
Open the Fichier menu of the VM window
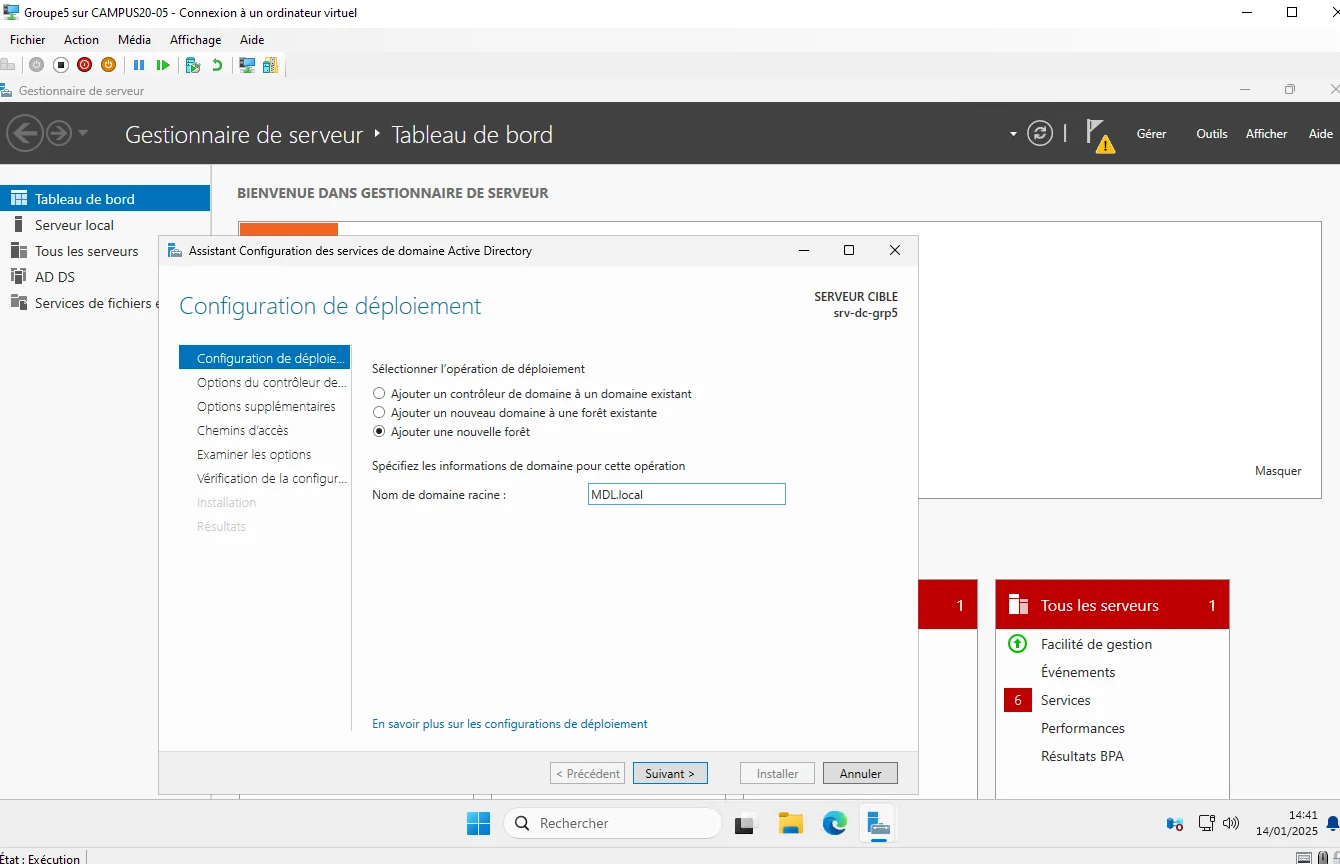pos(28,40)
